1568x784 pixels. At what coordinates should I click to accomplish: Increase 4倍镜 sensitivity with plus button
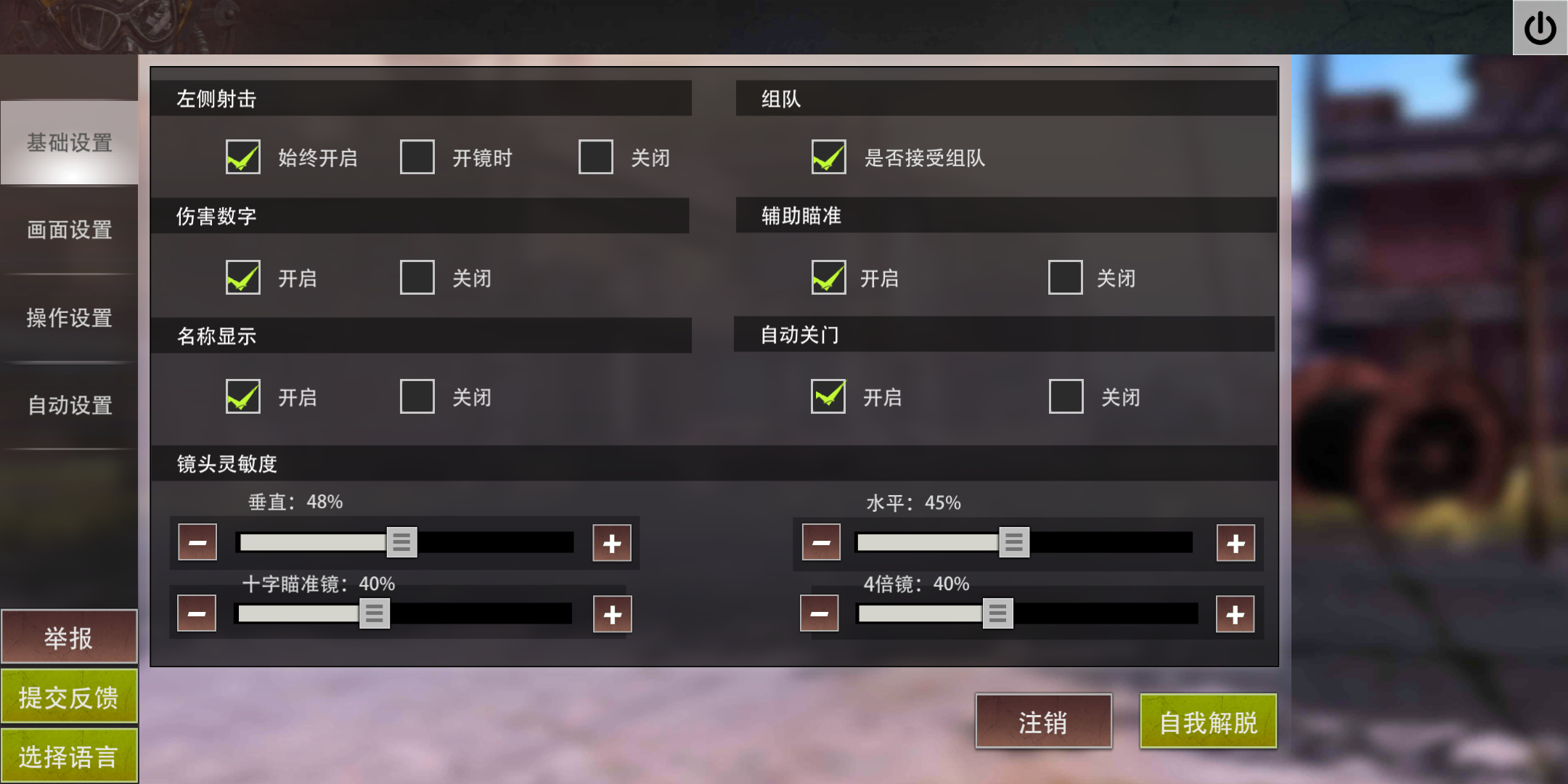click(x=1235, y=614)
